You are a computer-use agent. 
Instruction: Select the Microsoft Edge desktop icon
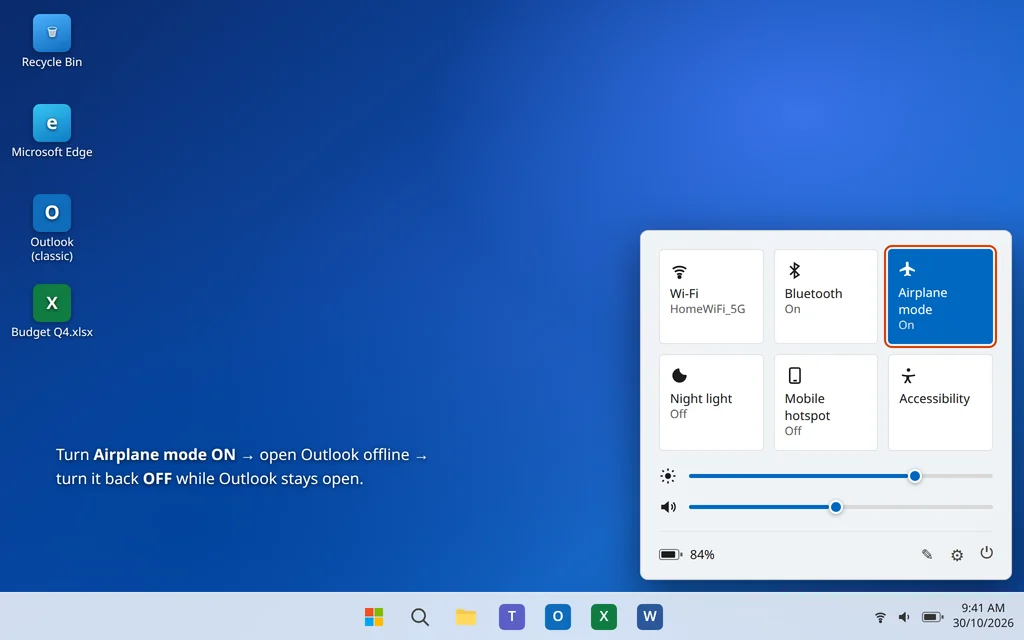pos(52,131)
